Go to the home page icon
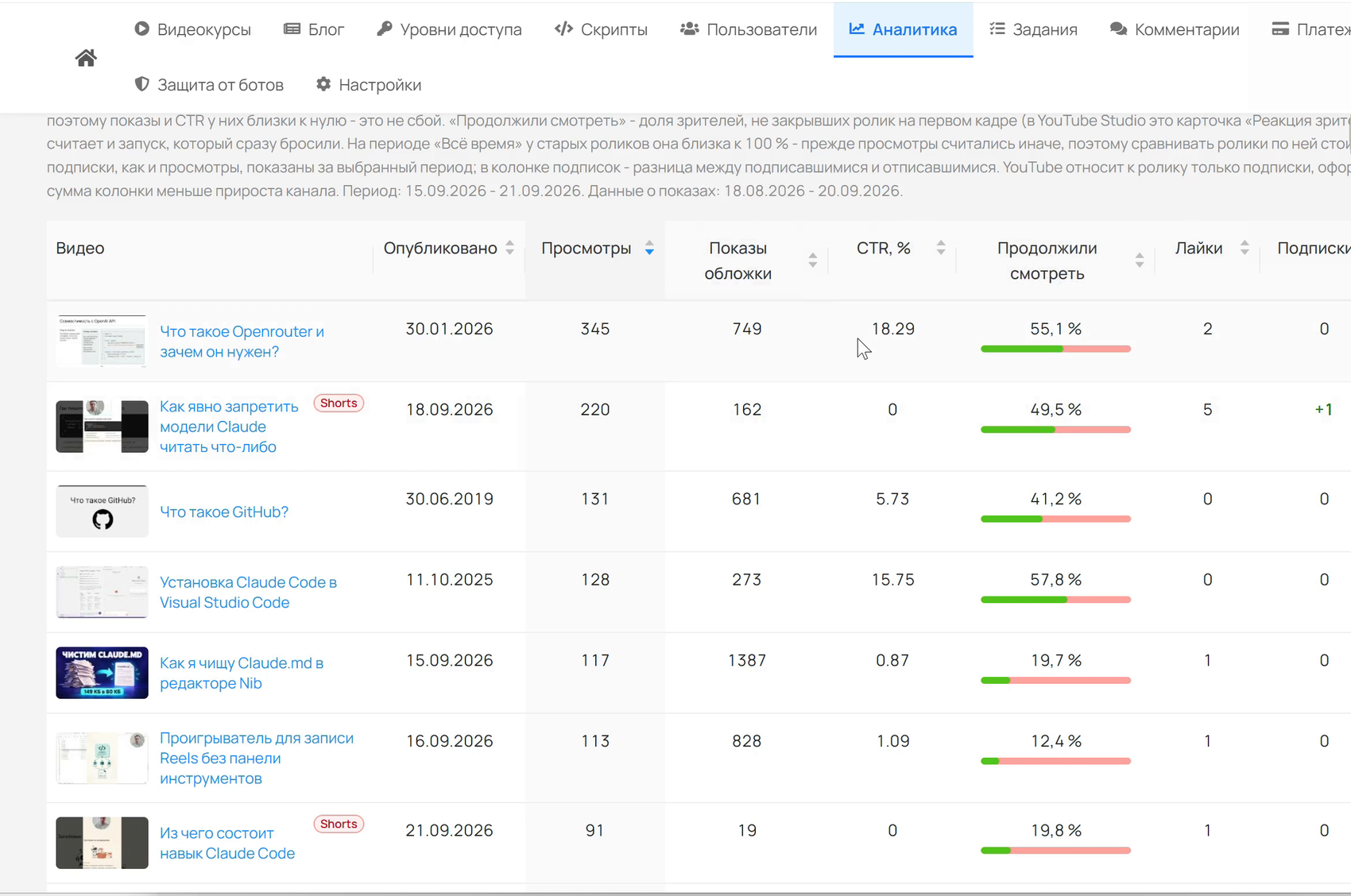1351x896 pixels. click(86, 58)
